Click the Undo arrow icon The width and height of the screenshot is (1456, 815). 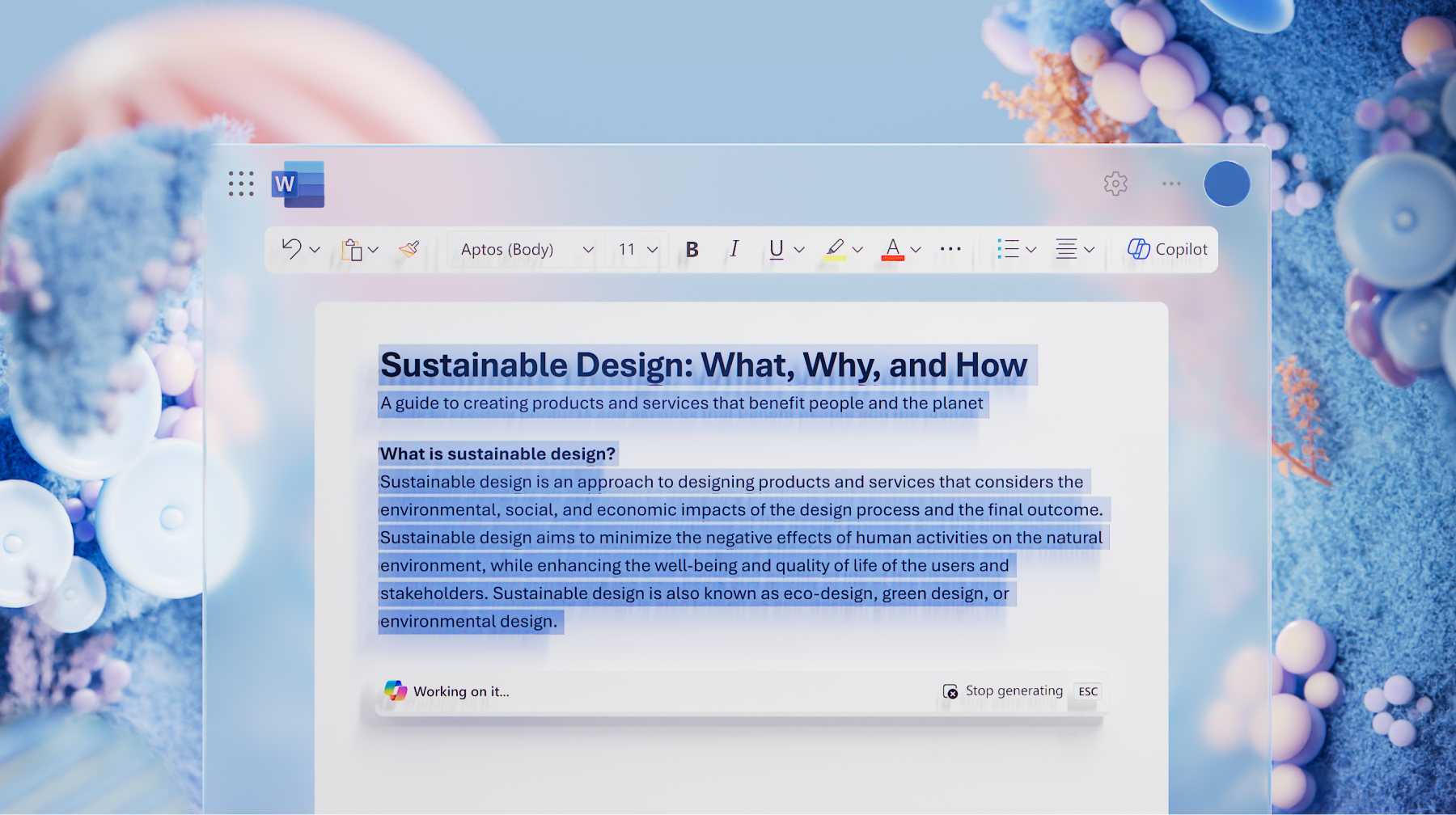pyautogui.click(x=291, y=249)
